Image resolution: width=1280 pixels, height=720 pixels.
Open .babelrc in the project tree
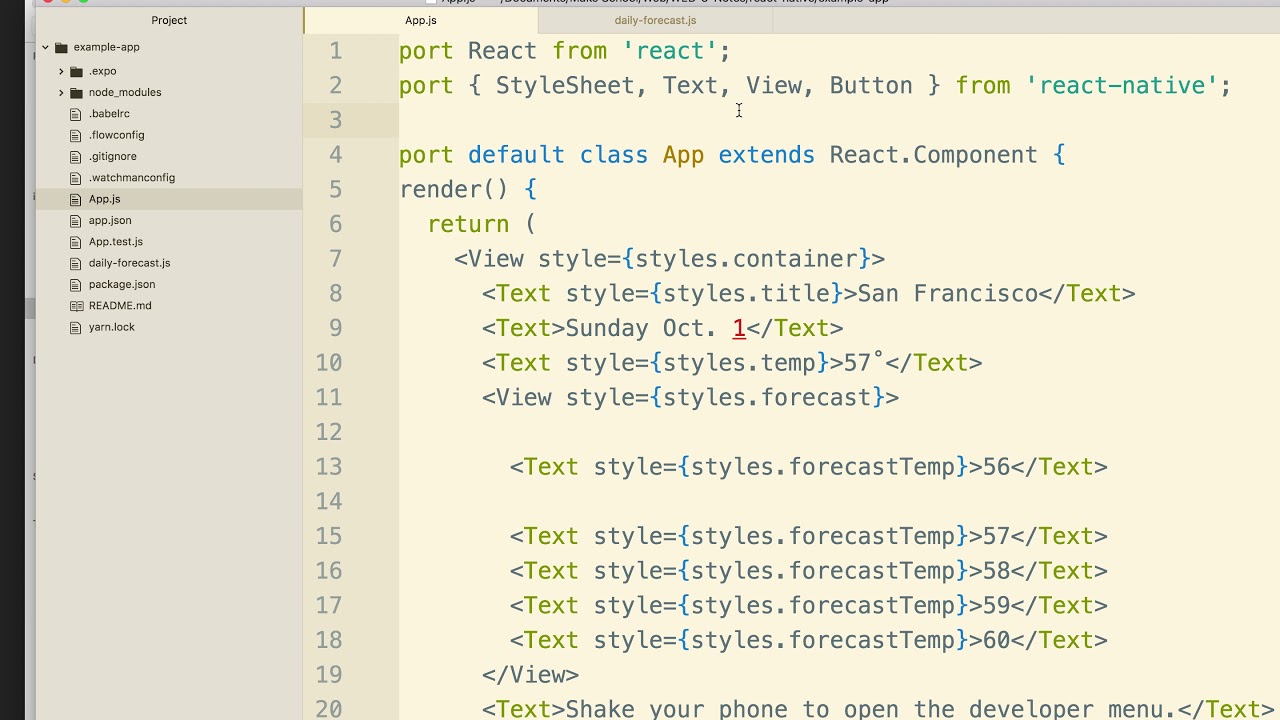coord(109,114)
